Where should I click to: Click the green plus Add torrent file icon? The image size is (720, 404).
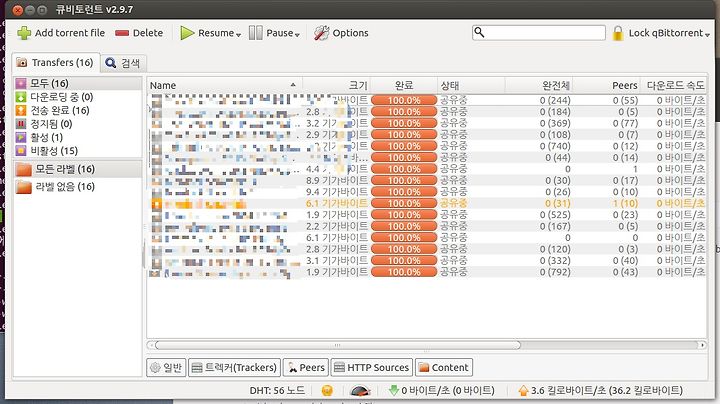(x=24, y=33)
